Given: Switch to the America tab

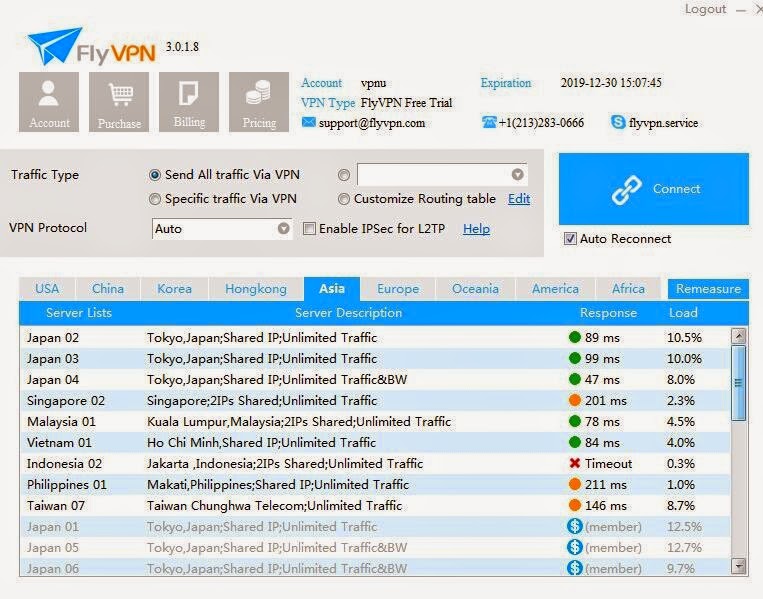Looking at the screenshot, I should coord(555,289).
